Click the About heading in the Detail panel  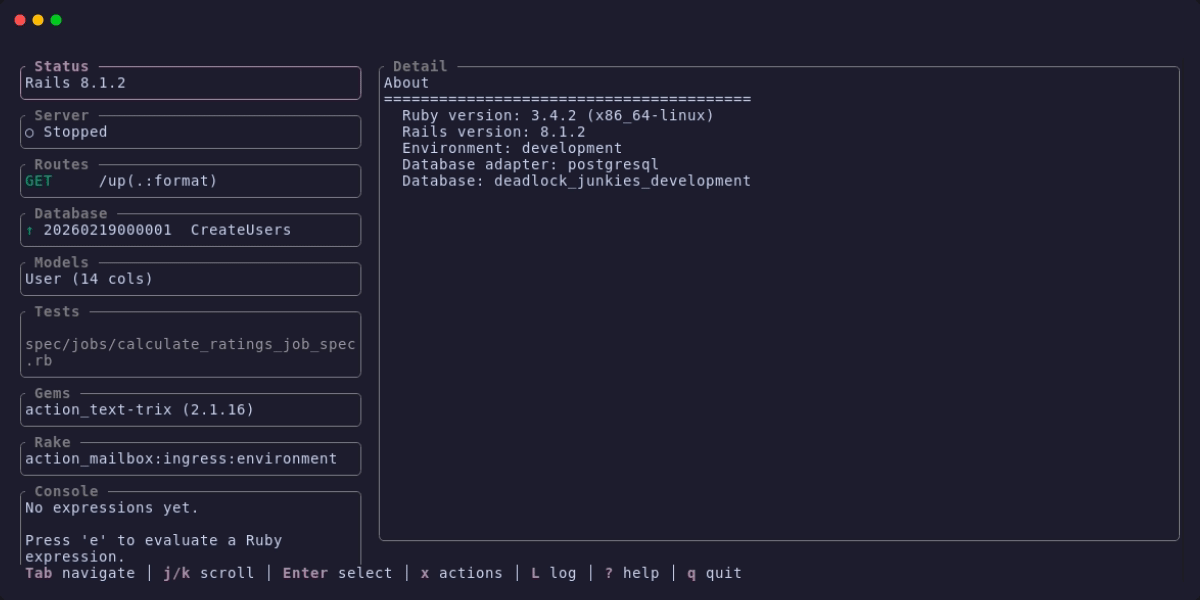[404, 82]
